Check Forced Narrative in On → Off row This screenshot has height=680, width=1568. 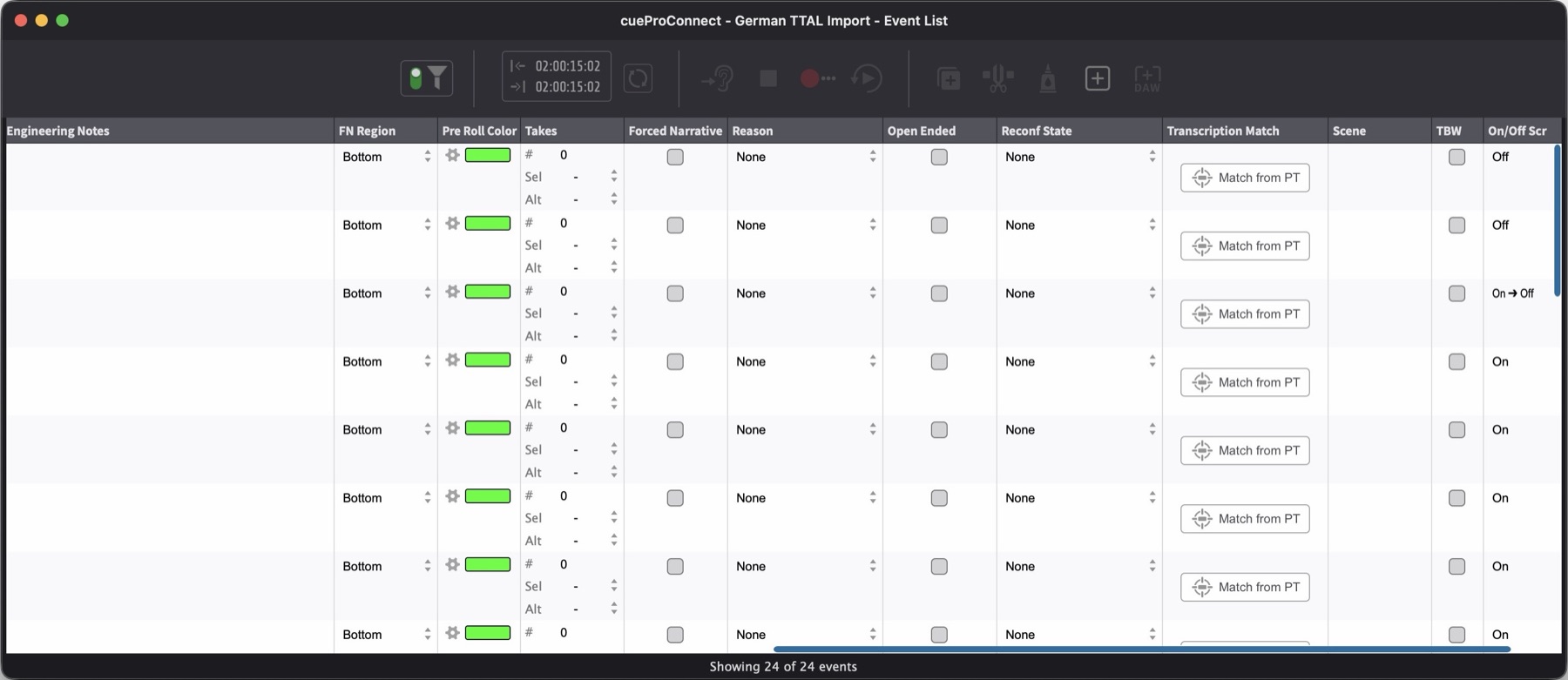(x=675, y=293)
